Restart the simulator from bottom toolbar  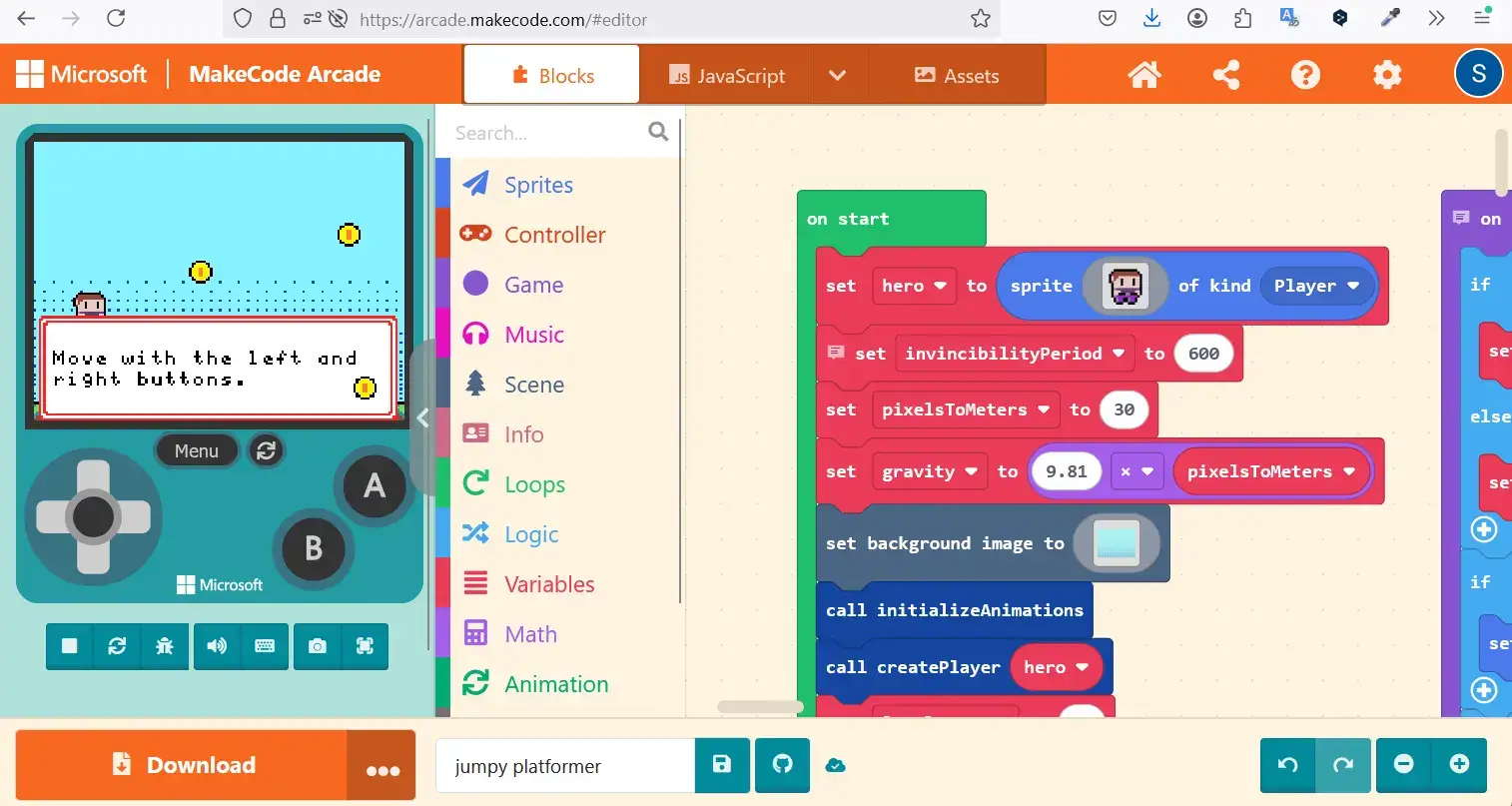pos(117,646)
